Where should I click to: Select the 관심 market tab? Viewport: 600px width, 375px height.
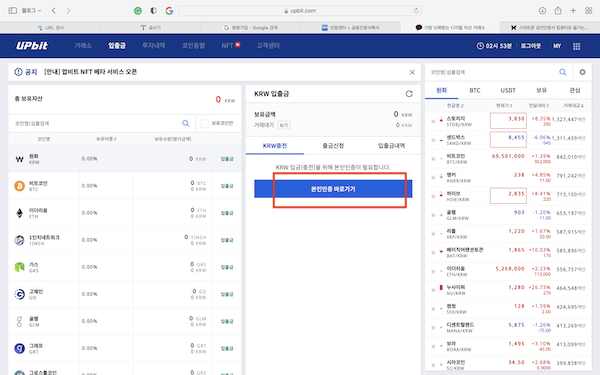coord(575,90)
